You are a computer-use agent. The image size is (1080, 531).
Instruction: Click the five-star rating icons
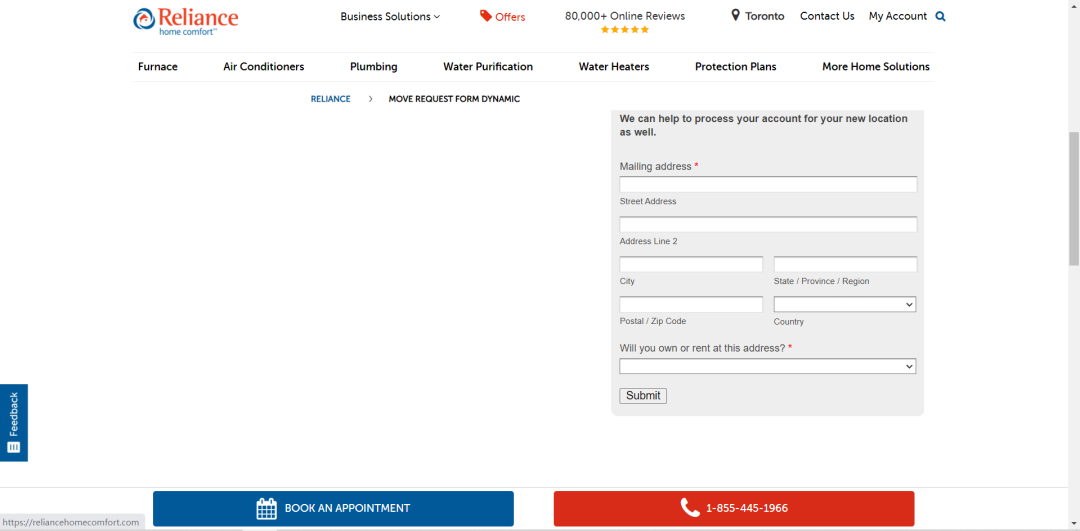(625, 30)
